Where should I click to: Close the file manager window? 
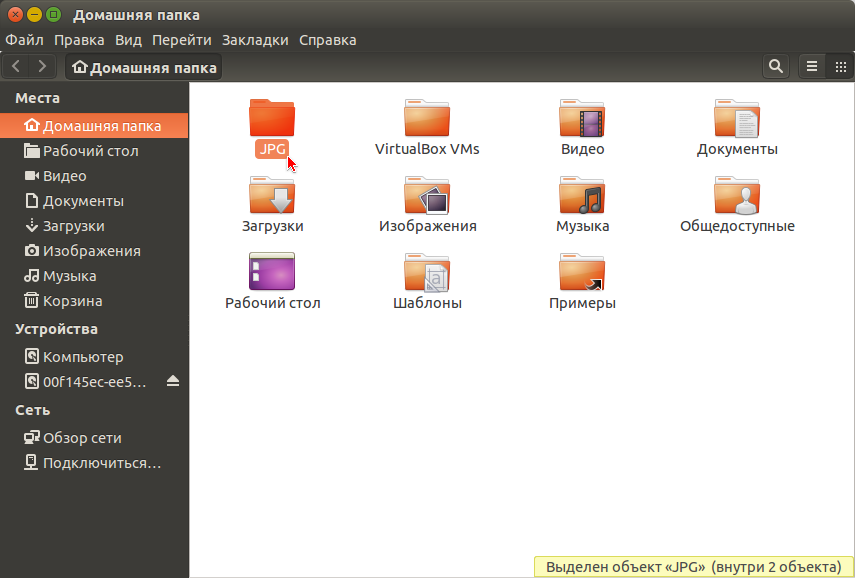[x=15, y=15]
